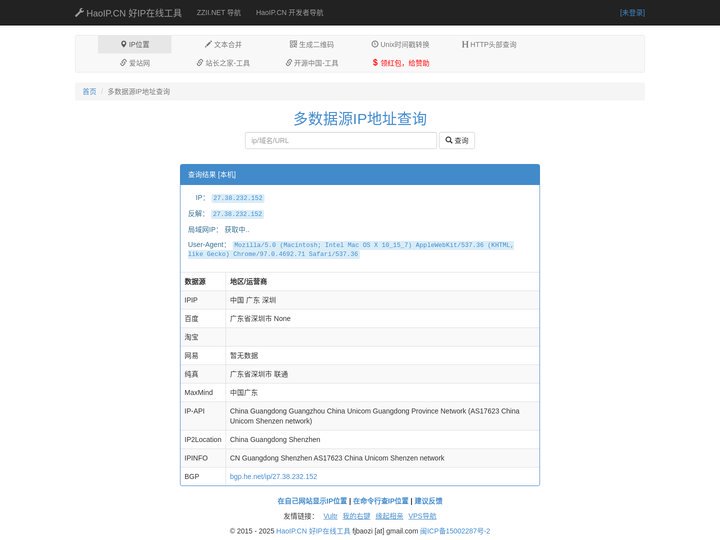This screenshot has width=720, height=540.
Task: Select the 文本合并 tool tab
Action: (x=223, y=45)
